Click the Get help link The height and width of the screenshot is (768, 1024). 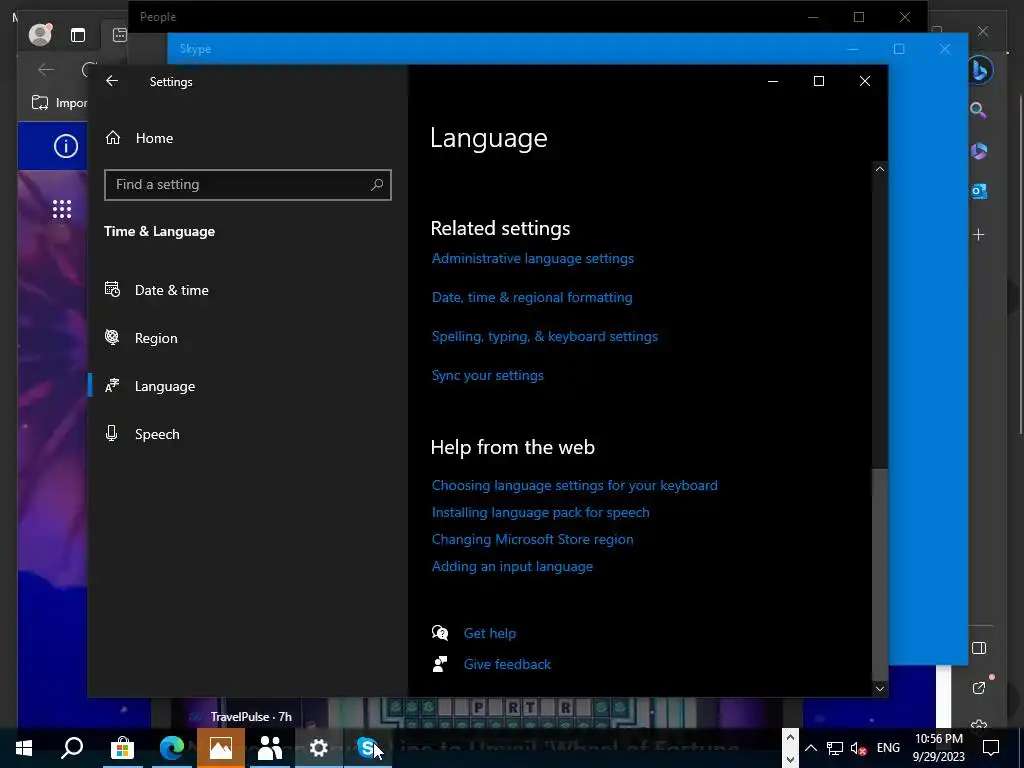[x=490, y=633]
